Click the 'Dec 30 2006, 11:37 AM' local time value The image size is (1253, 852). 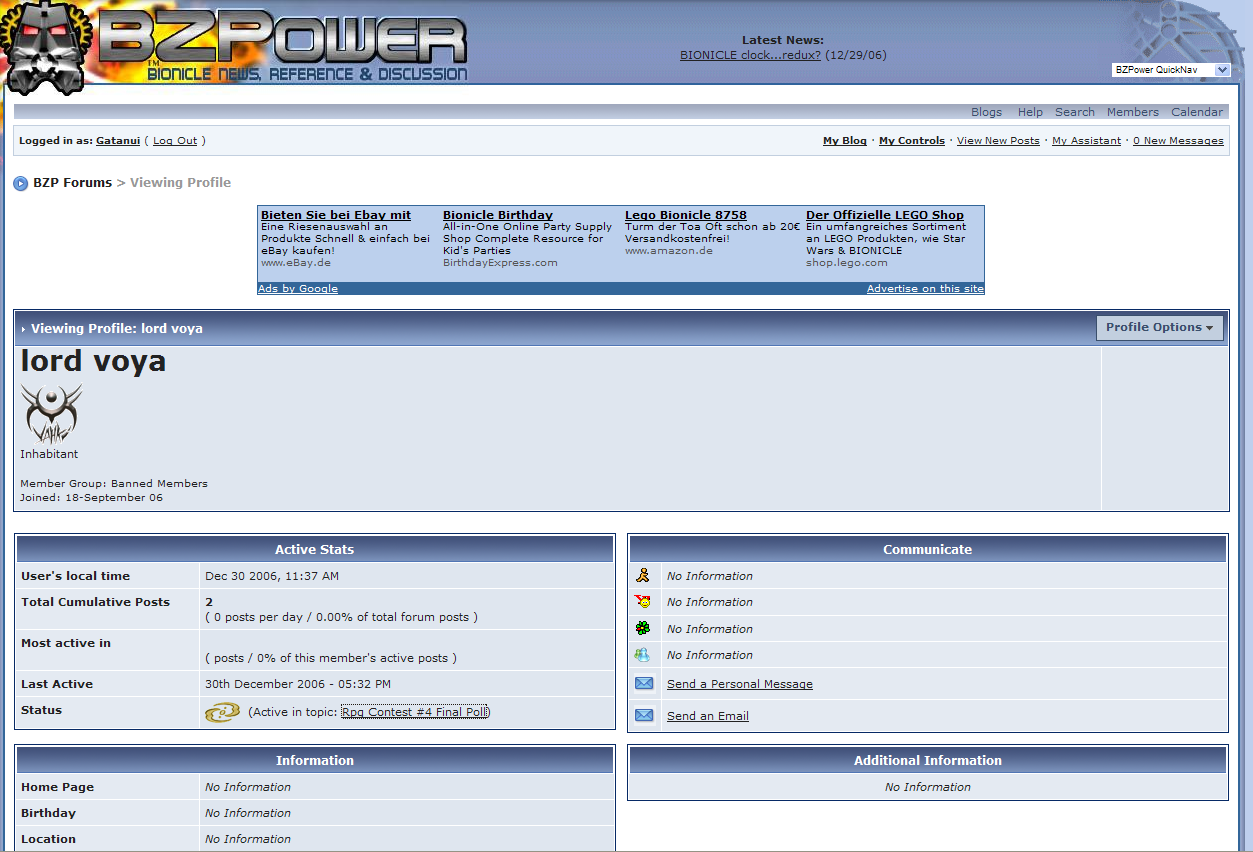point(272,576)
